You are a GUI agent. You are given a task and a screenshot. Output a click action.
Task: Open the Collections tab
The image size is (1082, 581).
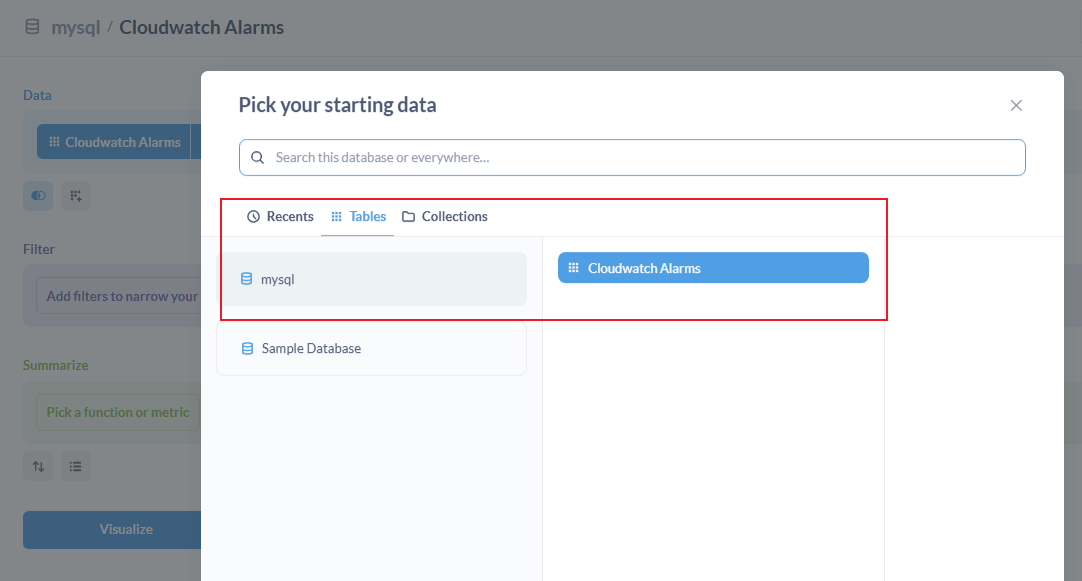445,217
